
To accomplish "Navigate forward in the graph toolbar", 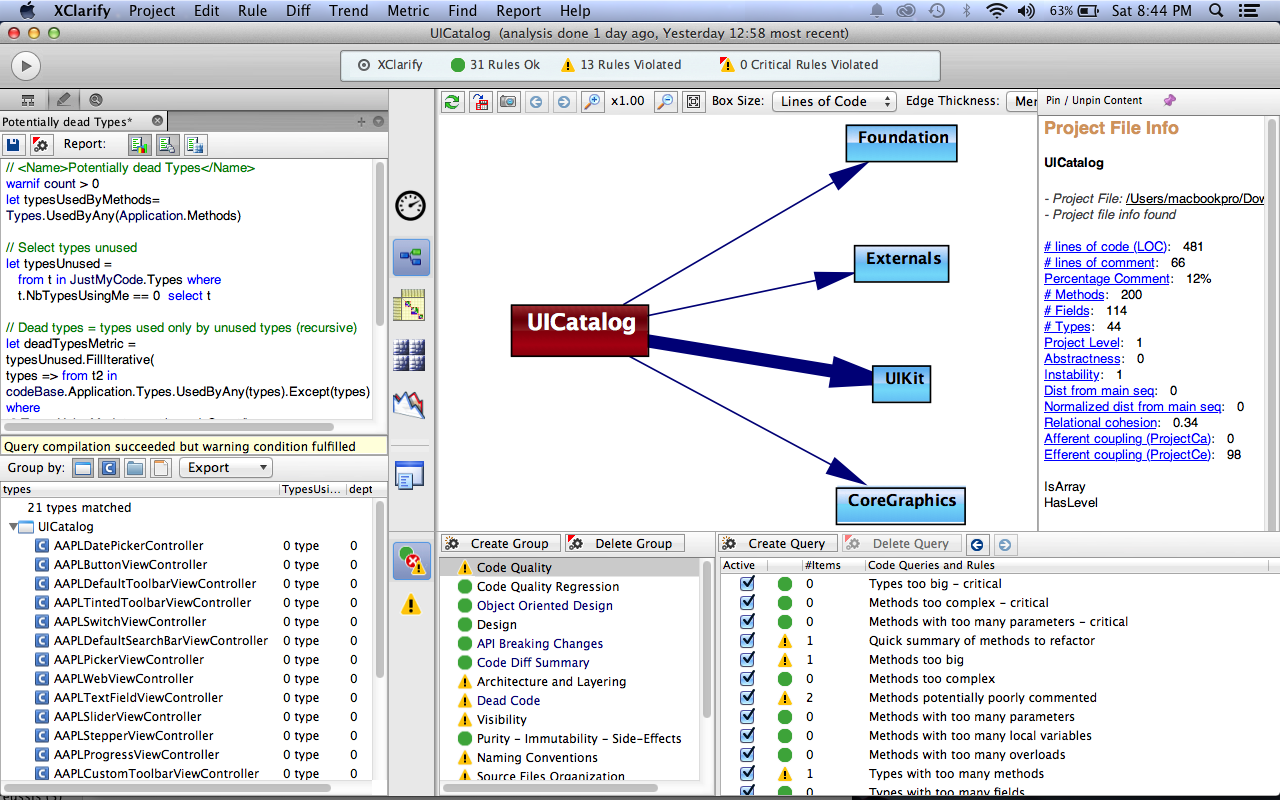I will tap(564, 101).
